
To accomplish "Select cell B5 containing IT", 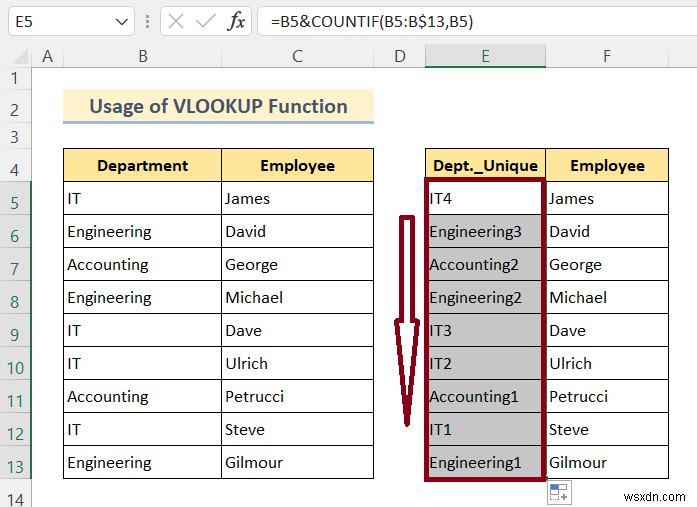I will click(142, 198).
